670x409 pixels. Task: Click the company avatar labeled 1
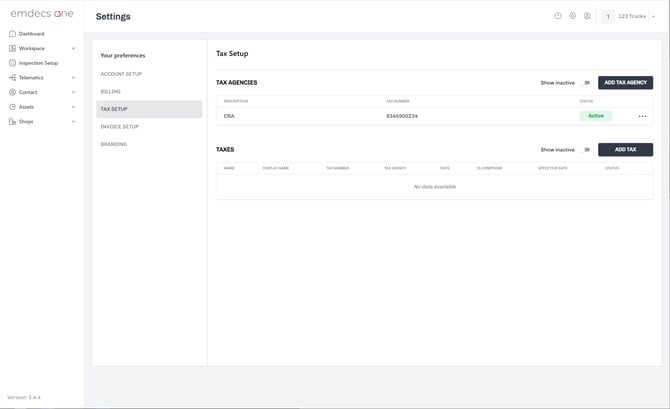[x=608, y=16]
